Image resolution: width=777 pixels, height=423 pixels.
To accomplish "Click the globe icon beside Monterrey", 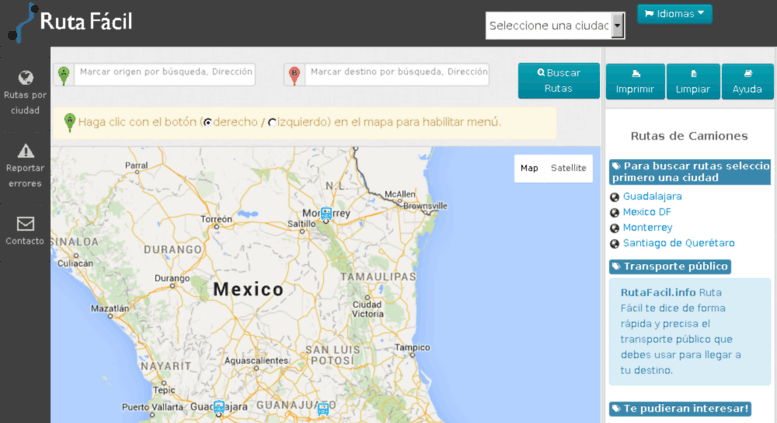I will pos(614,228).
